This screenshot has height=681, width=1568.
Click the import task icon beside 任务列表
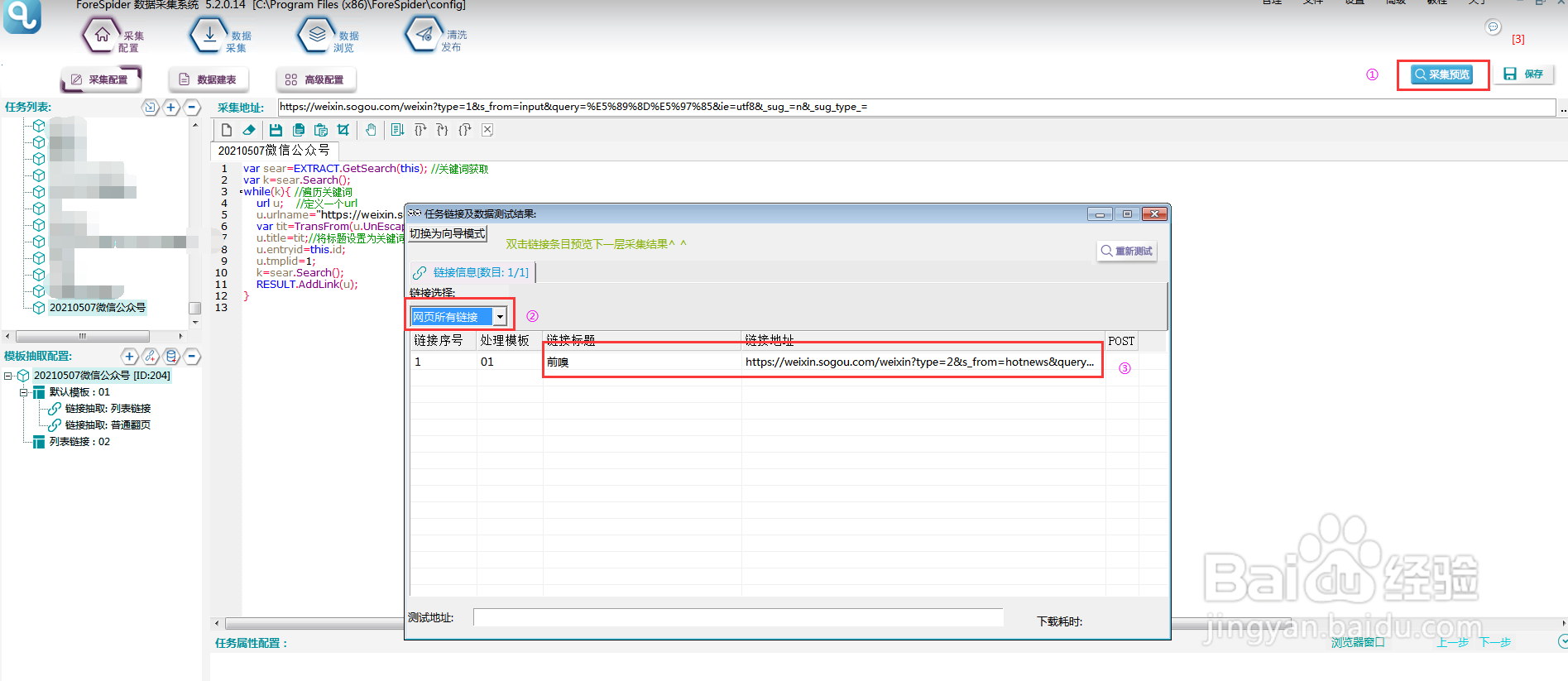click(x=150, y=107)
